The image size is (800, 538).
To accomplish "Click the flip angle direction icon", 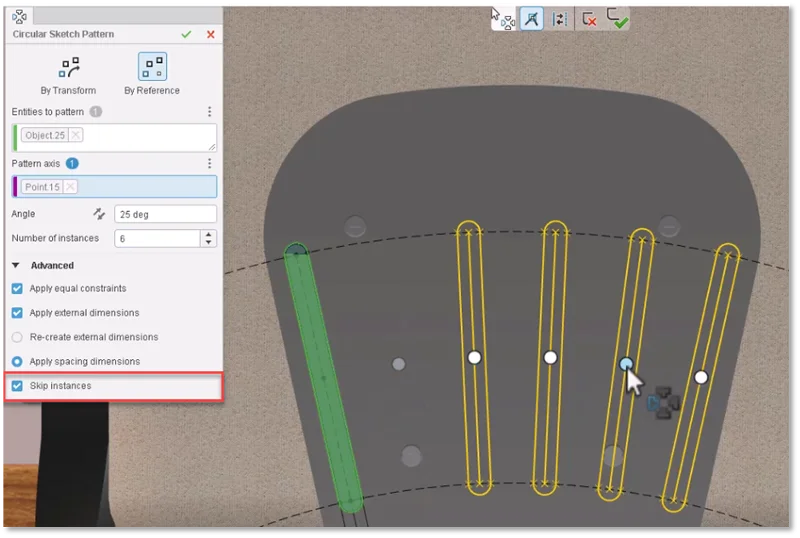I will coord(99,214).
